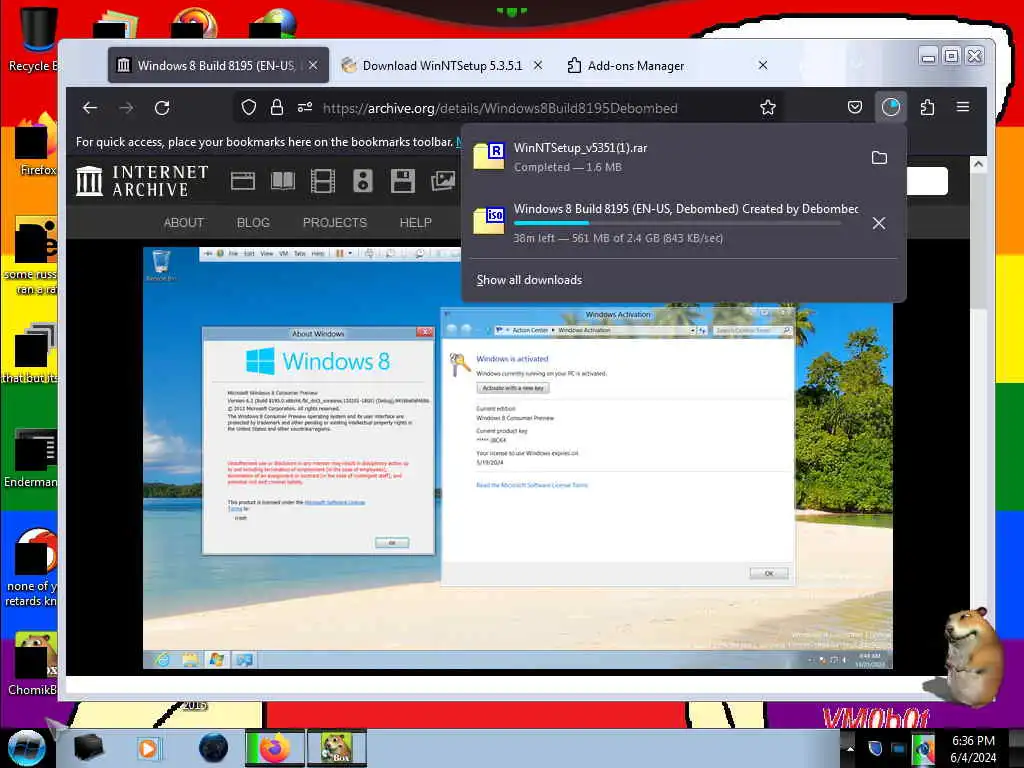The image size is (1024, 768).
Task: Open the media player taskbar icon
Action: (148, 748)
